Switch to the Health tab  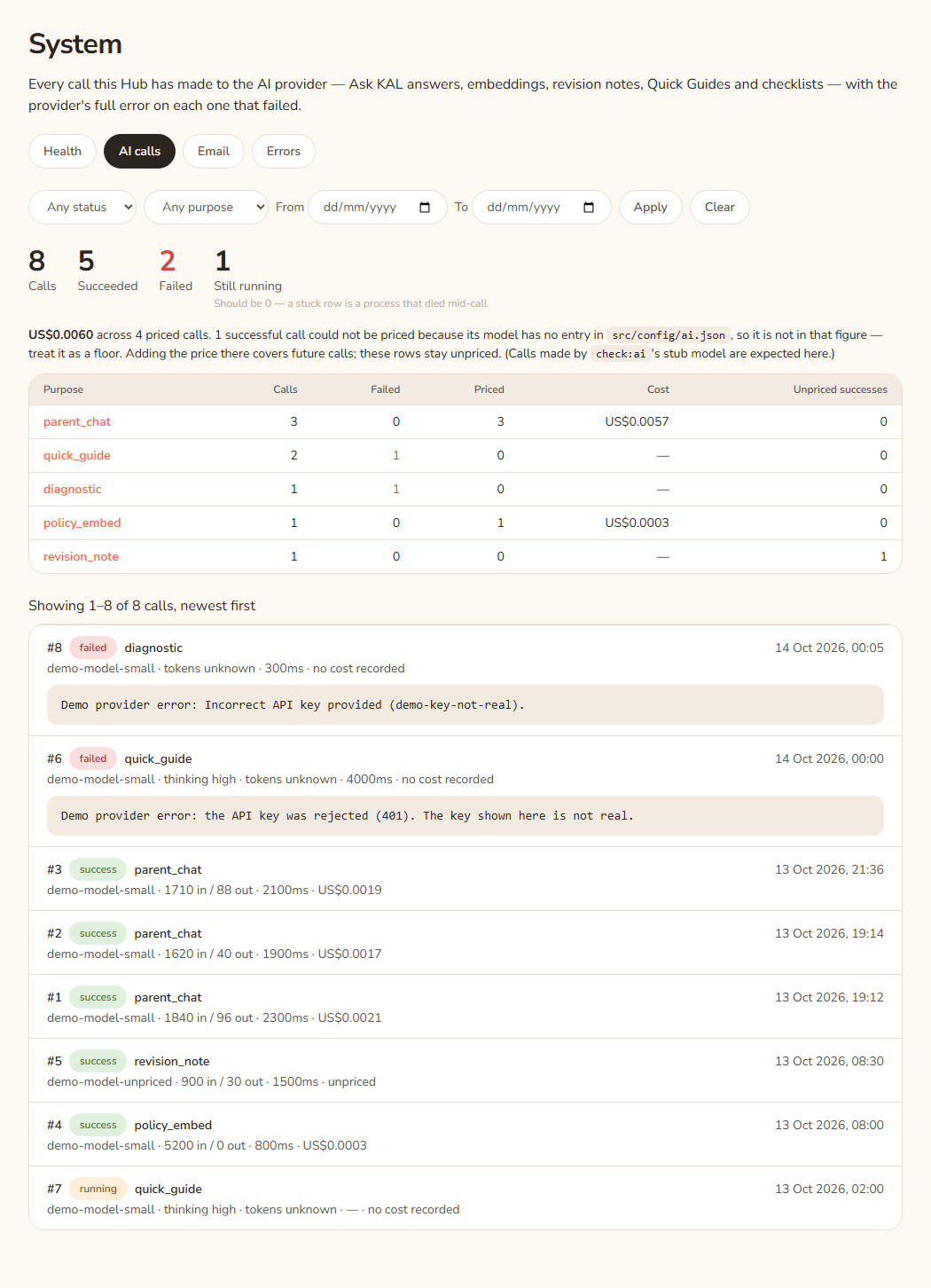coord(62,151)
